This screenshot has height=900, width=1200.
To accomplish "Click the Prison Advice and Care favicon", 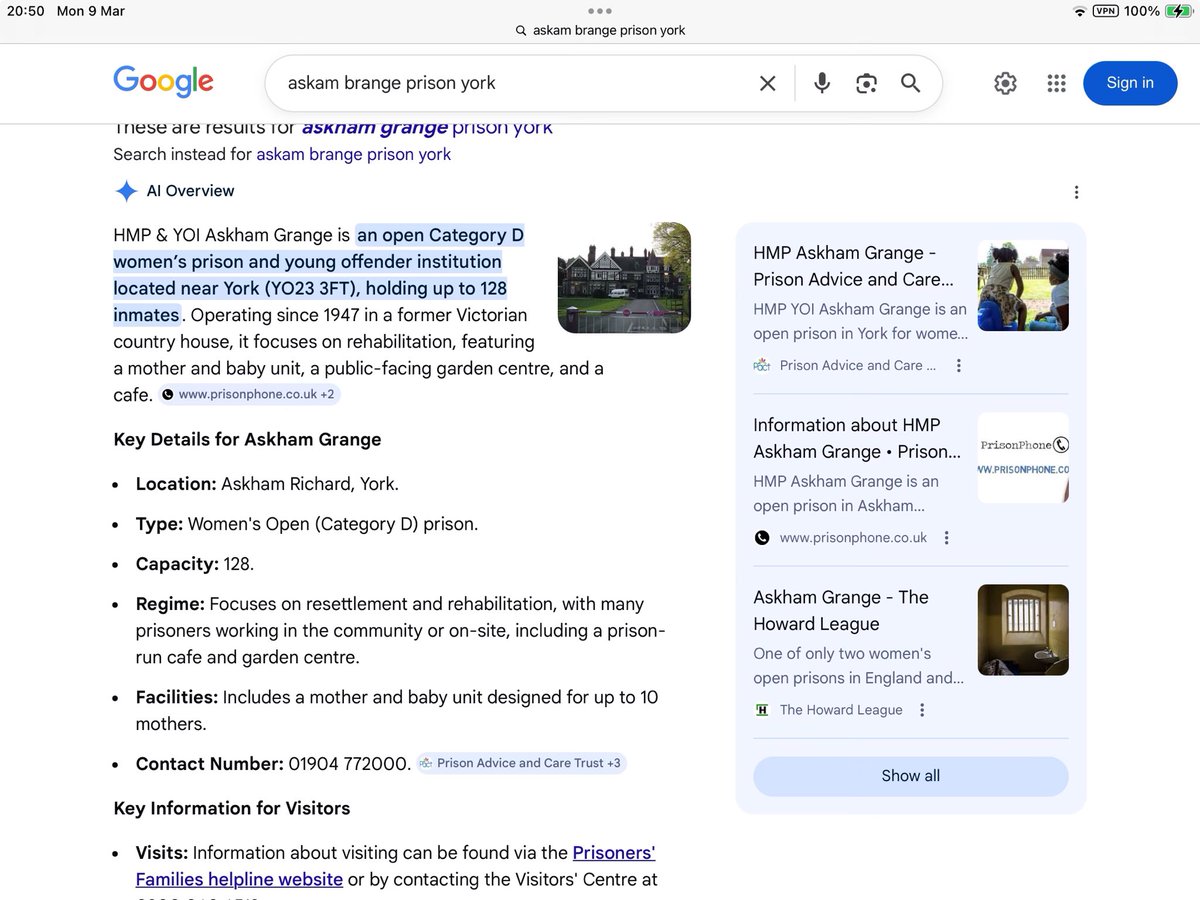I will pos(762,366).
